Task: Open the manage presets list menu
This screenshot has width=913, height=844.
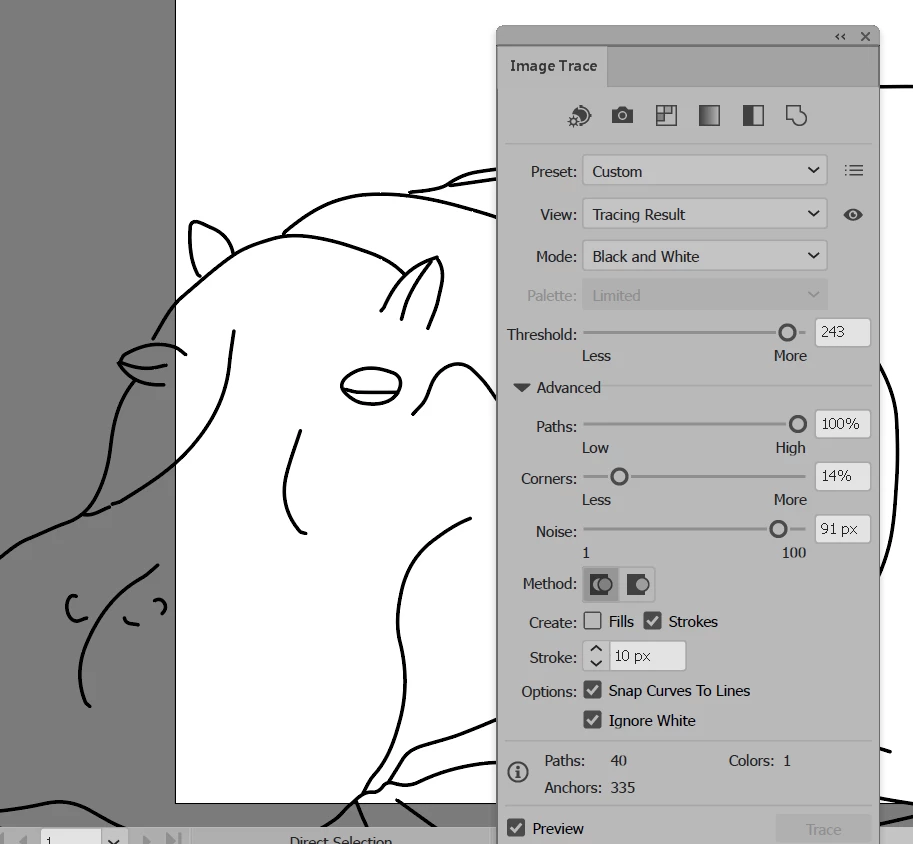Action: coord(854,170)
